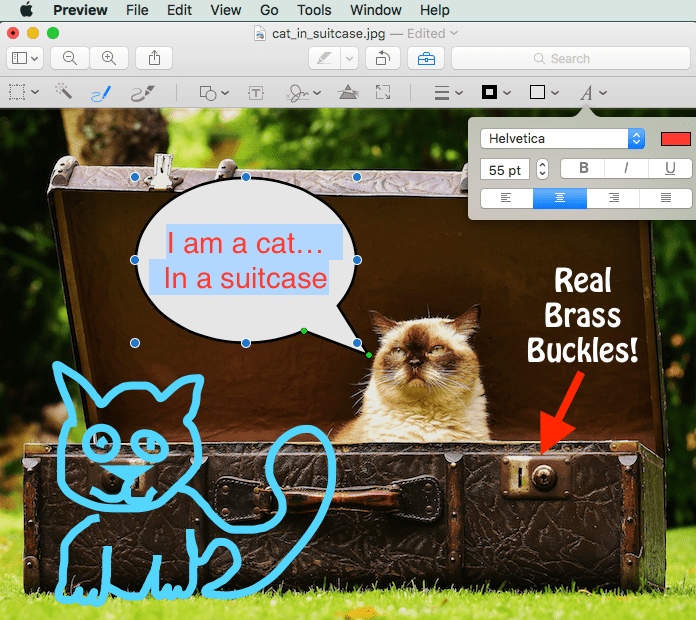Open the Adjust Color prism tool

(348, 93)
